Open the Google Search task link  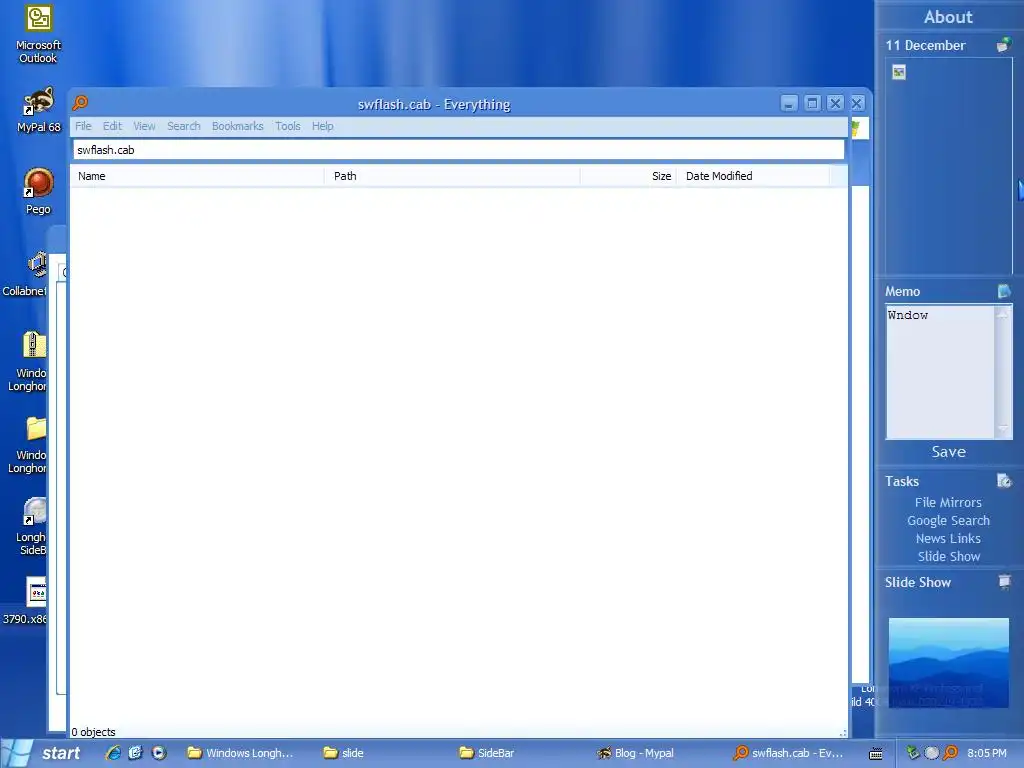(948, 520)
